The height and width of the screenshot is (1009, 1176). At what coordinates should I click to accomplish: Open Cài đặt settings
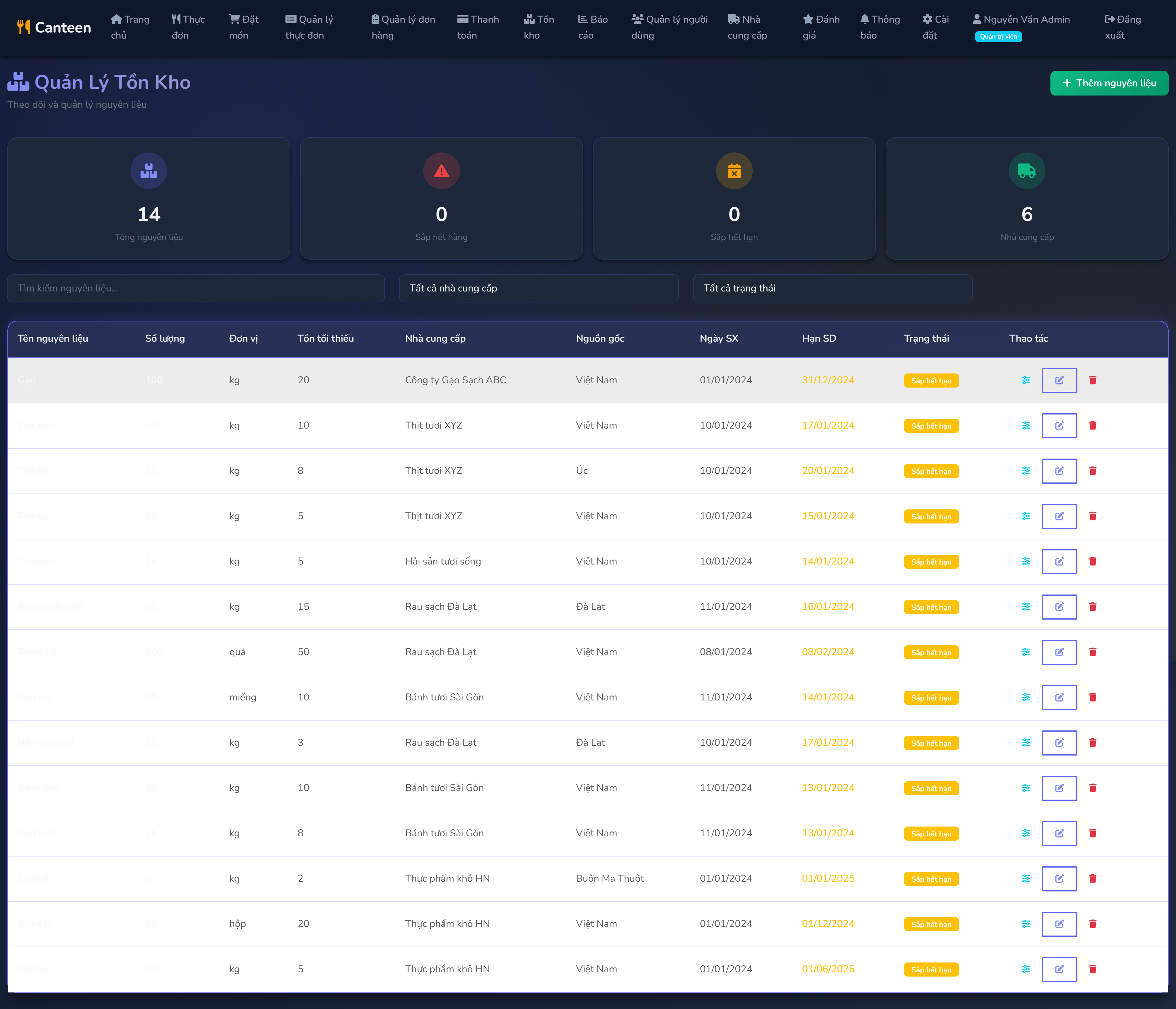click(x=935, y=27)
